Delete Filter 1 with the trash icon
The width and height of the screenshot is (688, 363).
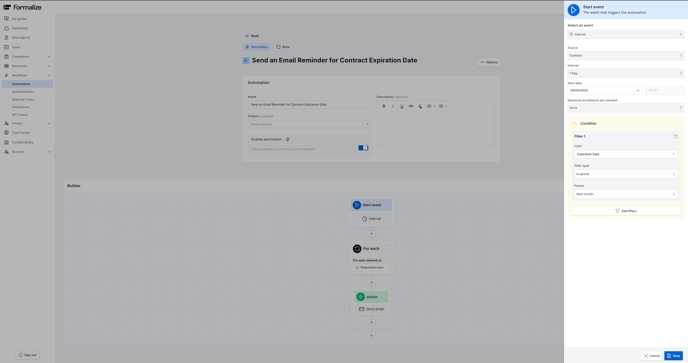[x=675, y=137]
